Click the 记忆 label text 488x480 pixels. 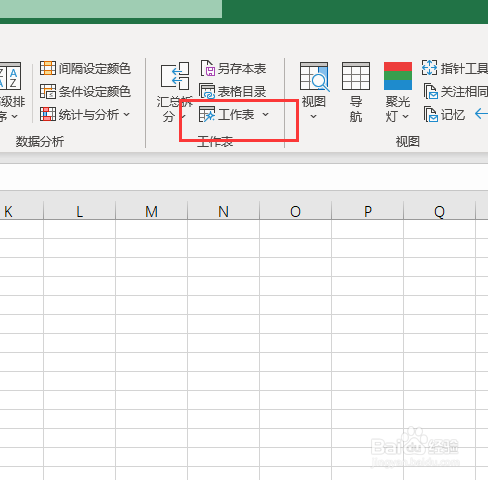point(453,115)
